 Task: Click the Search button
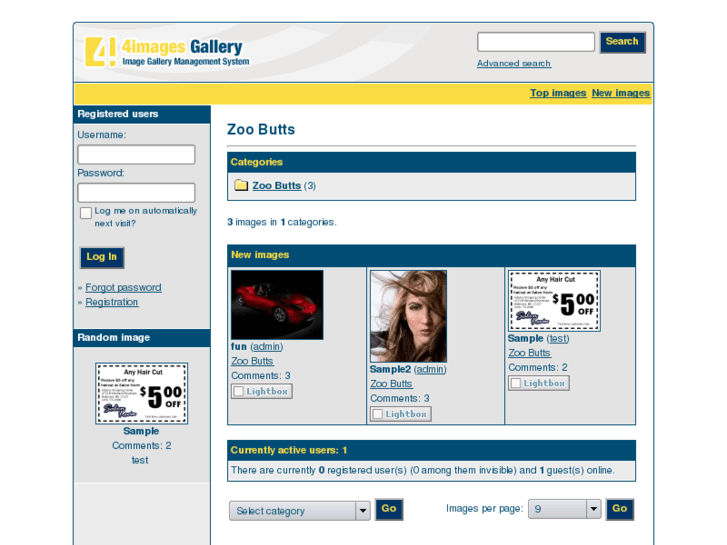point(622,42)
